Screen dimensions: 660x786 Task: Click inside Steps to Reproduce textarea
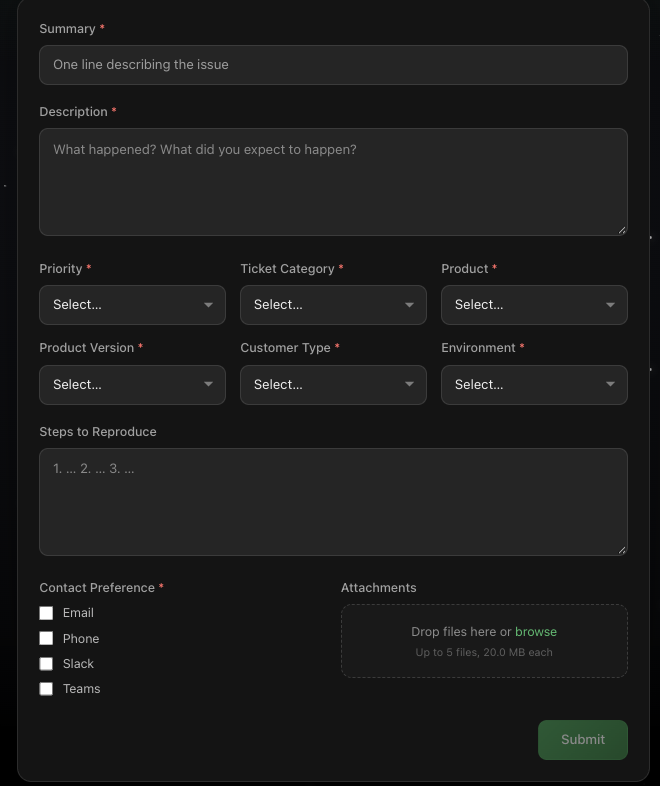coord(333,502)
